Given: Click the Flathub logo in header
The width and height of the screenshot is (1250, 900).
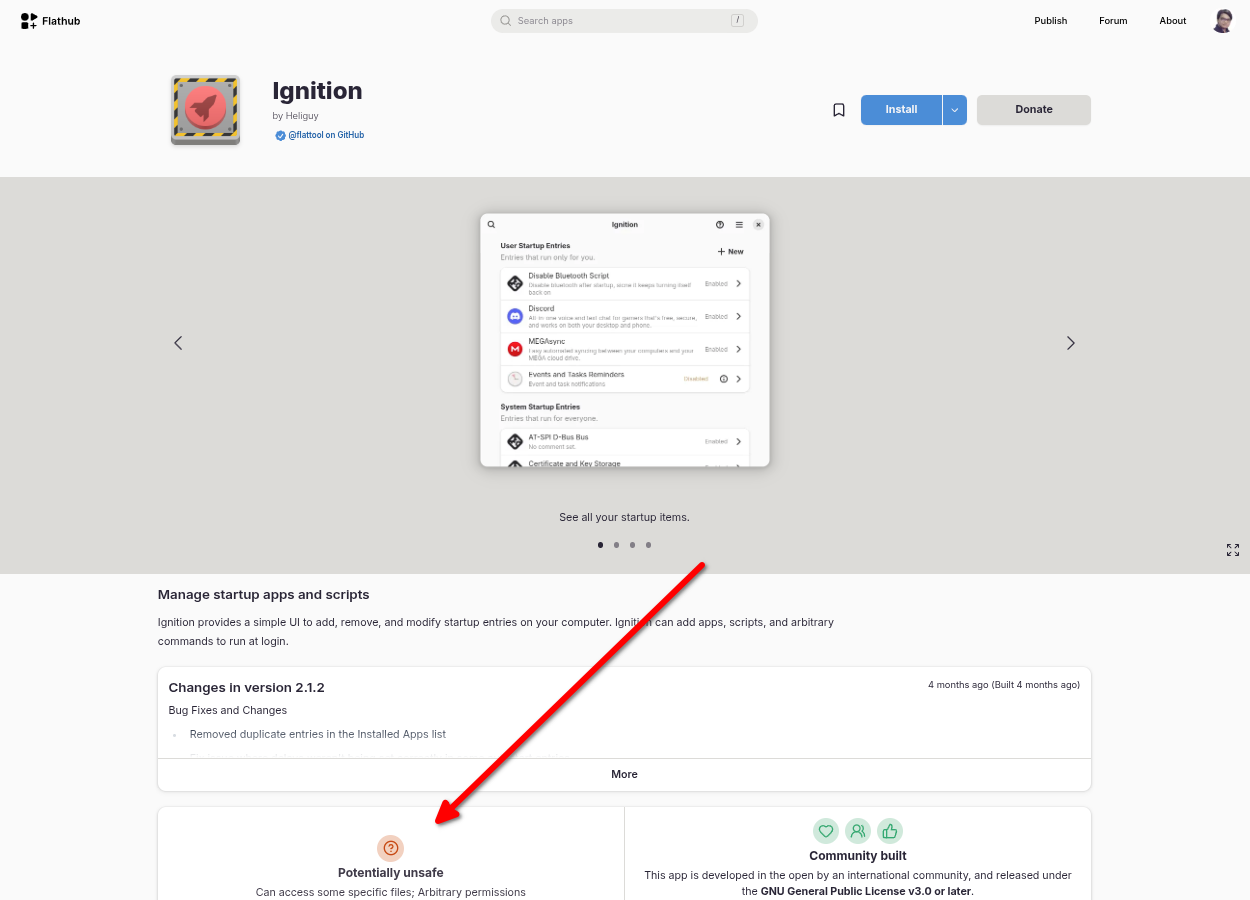Looking at the screenshot, I should (50, 21).
